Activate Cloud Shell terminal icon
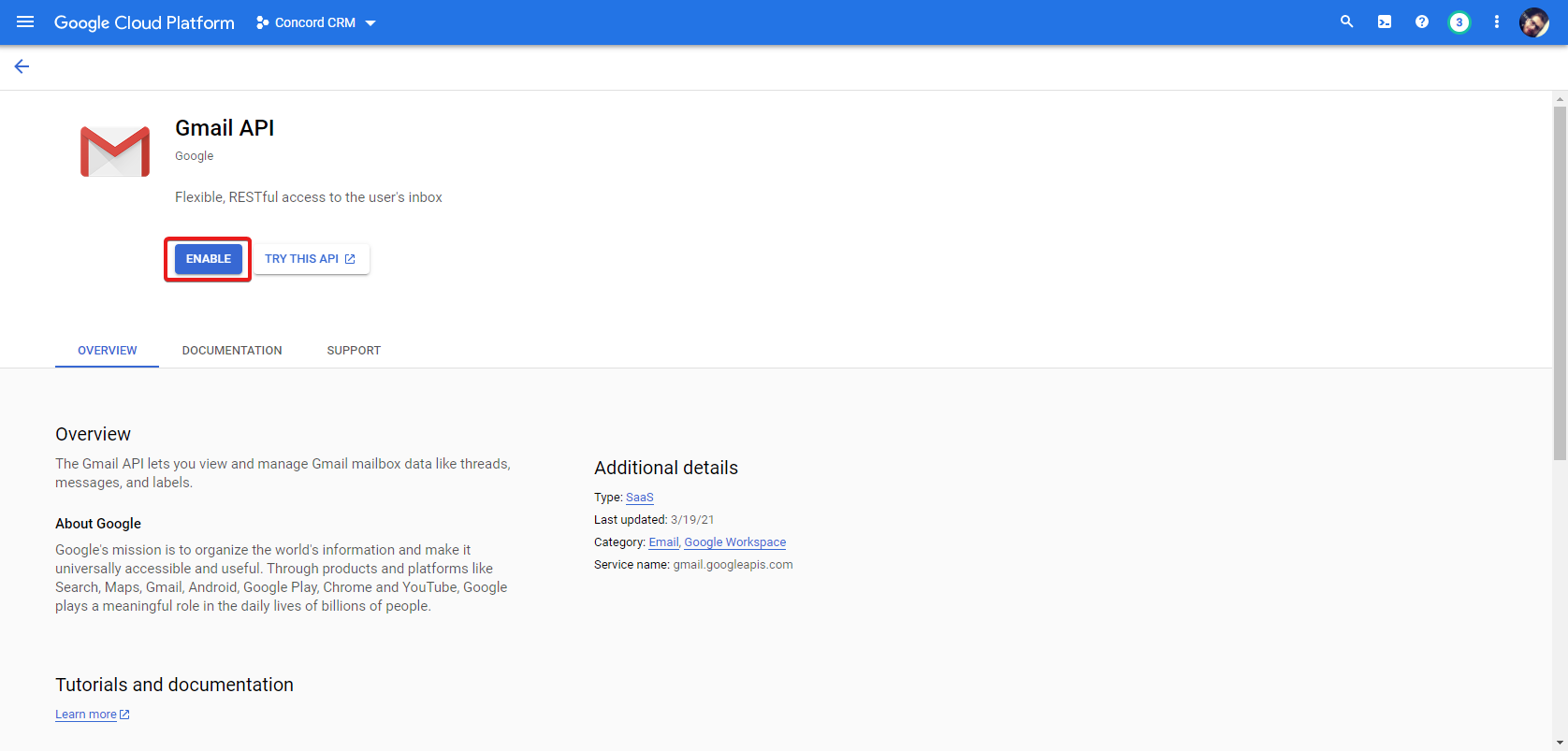This screenshot has width=1568, height=751. click(1384, 22)
